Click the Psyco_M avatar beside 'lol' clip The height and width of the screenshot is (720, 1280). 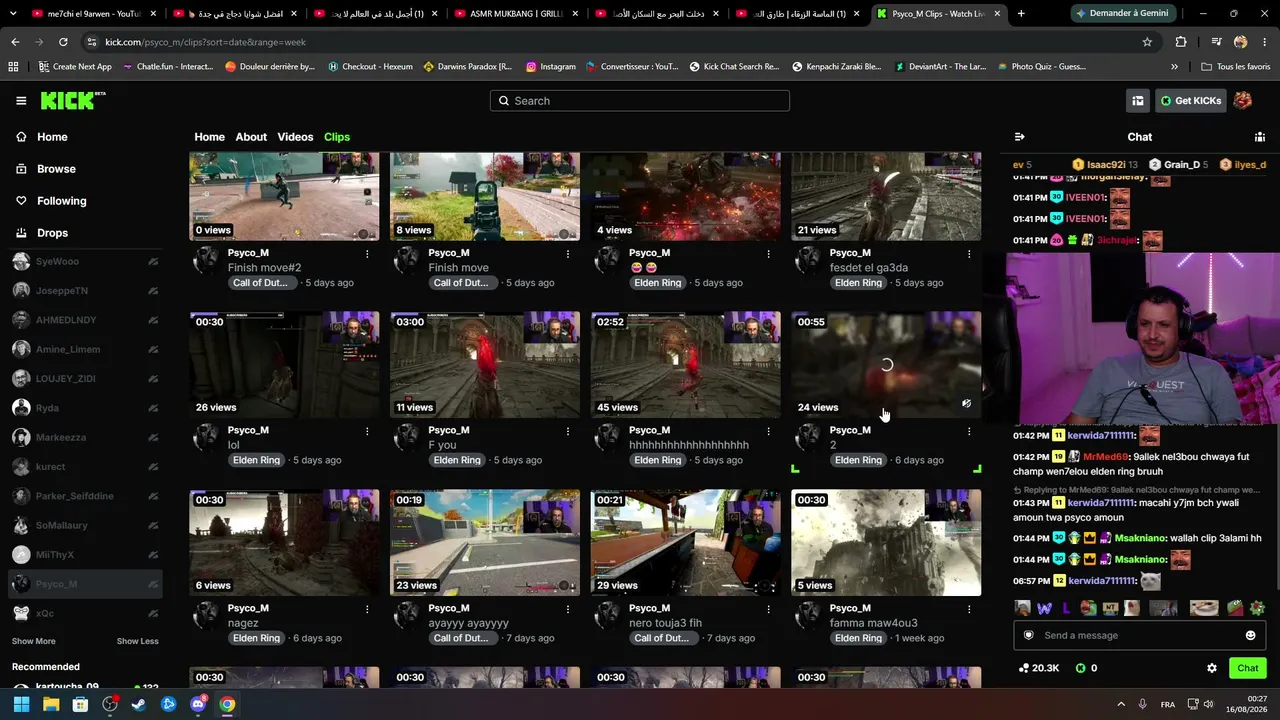pyautogui.click(x=207, y=438)
